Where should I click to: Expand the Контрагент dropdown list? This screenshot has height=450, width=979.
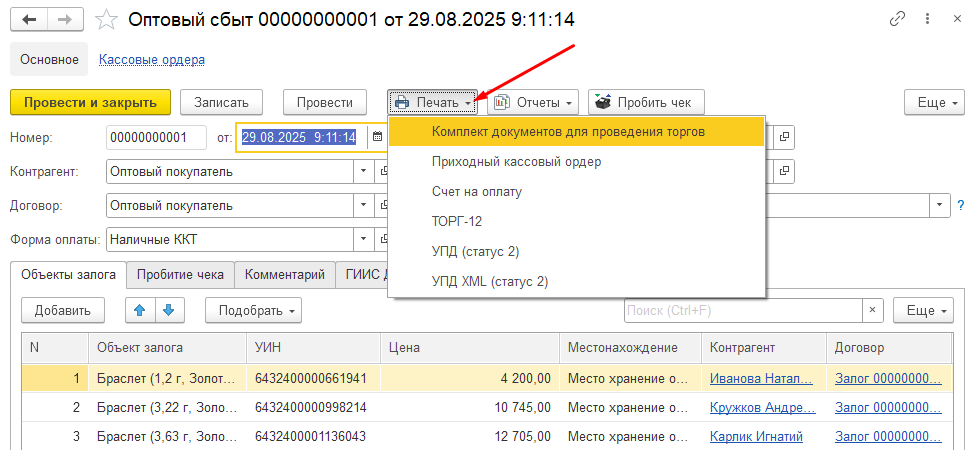(362, 171)
